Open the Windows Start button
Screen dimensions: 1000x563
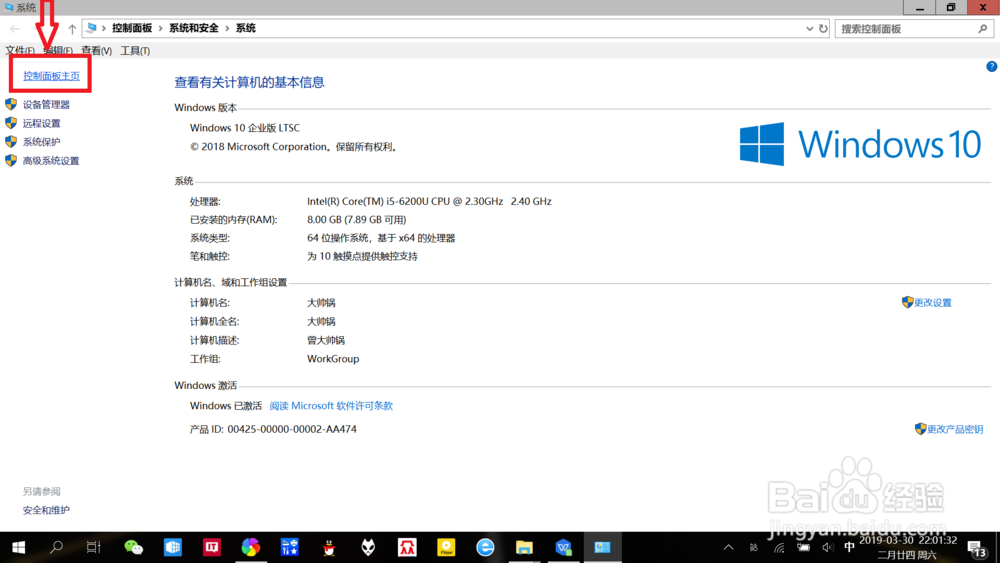click(x=18, y=547)
